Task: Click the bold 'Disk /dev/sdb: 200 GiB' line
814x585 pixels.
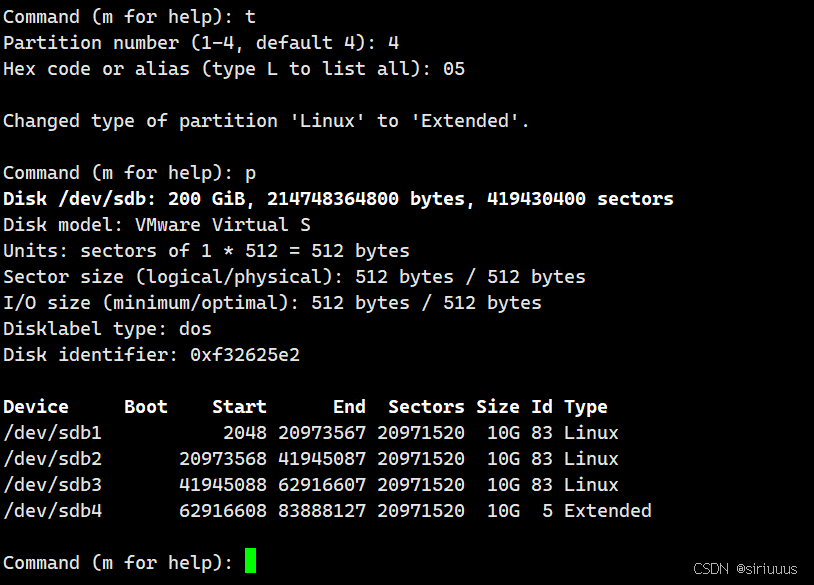Action: click(338, 199)
